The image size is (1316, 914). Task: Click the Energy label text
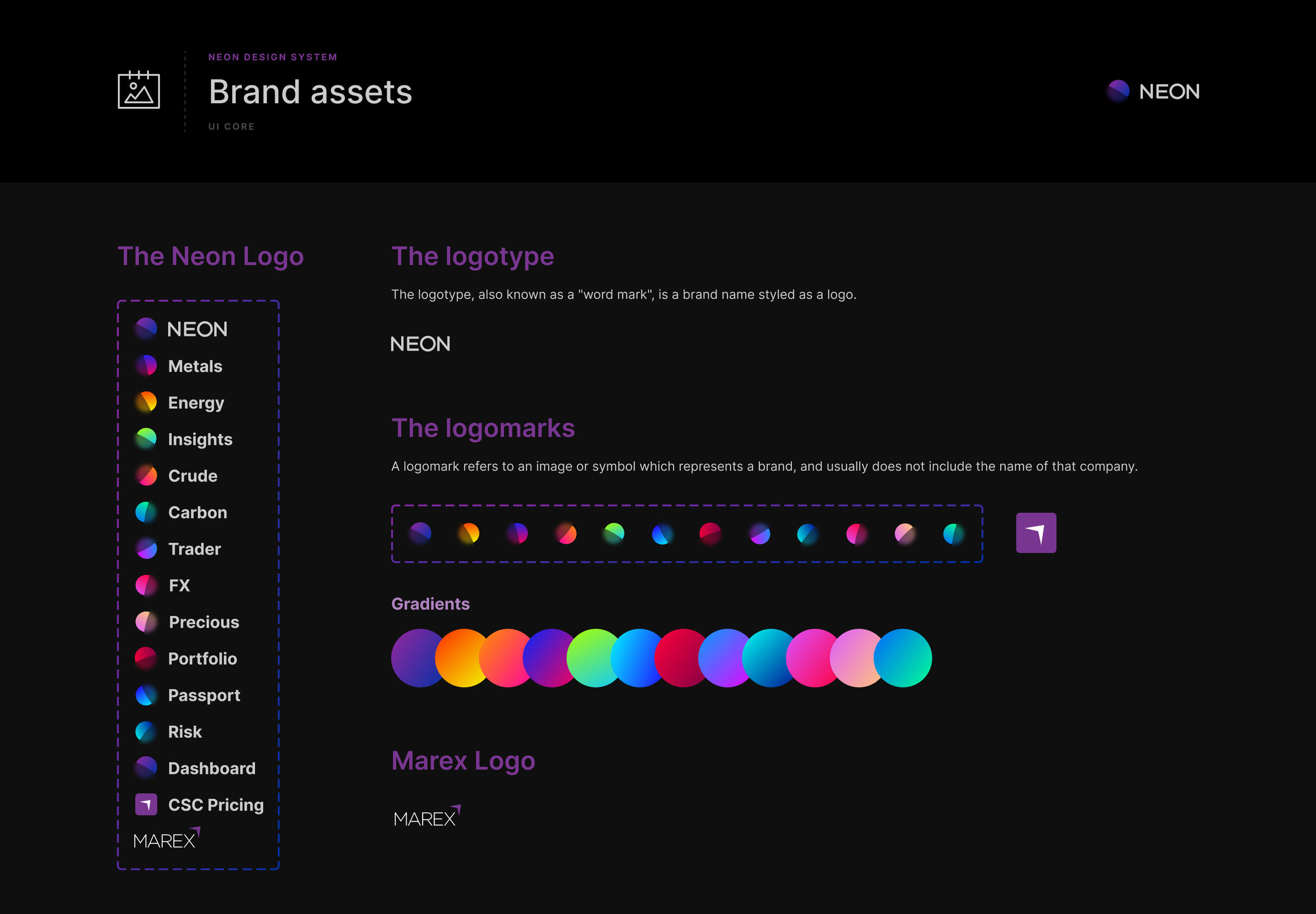coord(196,403)
